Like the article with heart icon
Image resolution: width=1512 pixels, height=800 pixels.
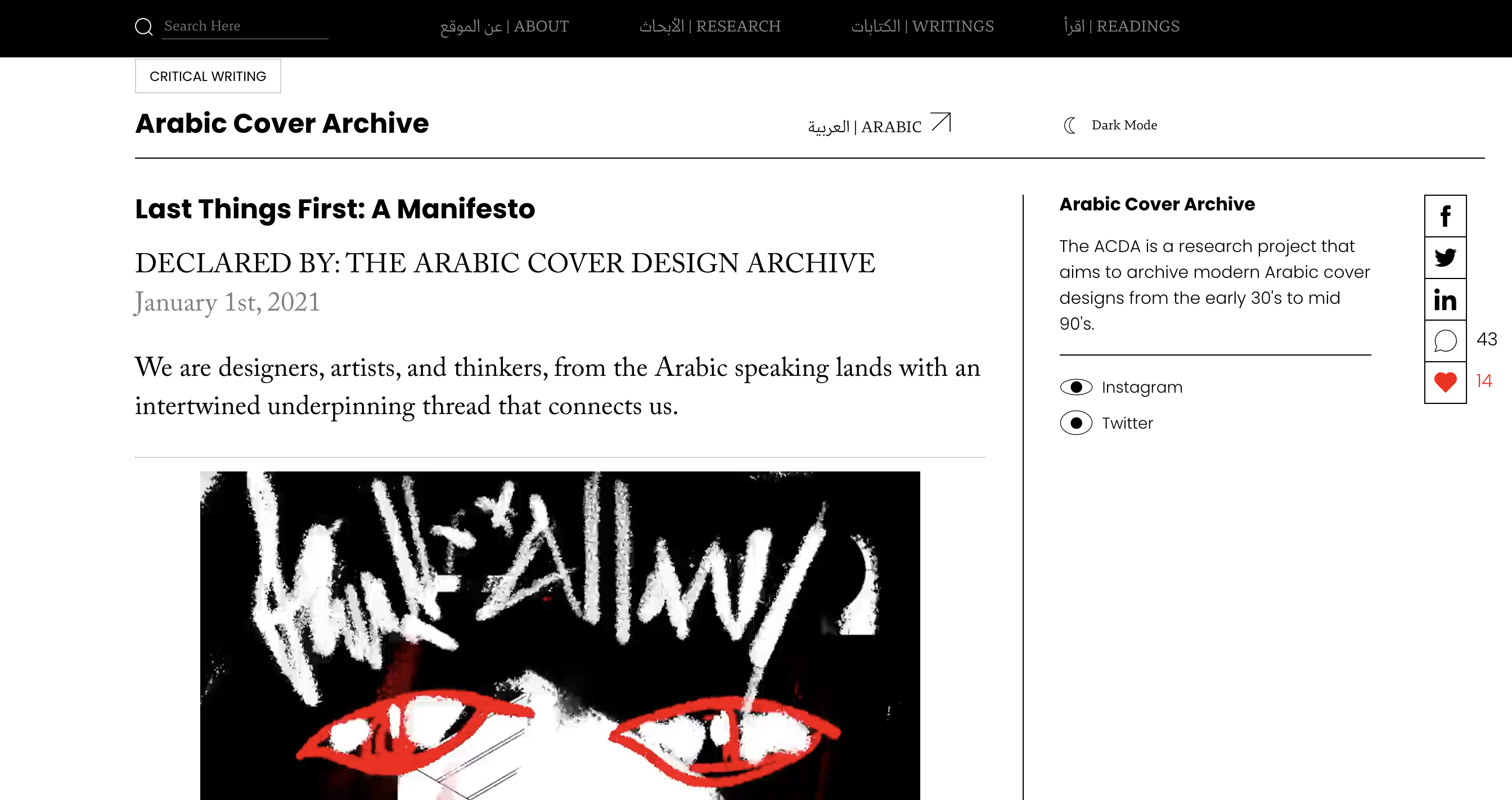click(1445, 383)
